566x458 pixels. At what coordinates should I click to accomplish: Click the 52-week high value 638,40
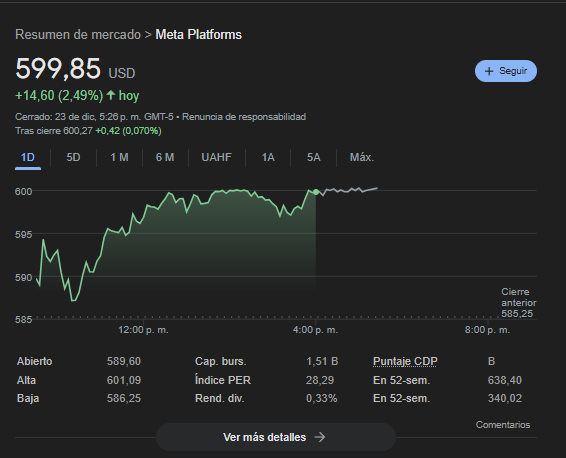click(505, 380)
